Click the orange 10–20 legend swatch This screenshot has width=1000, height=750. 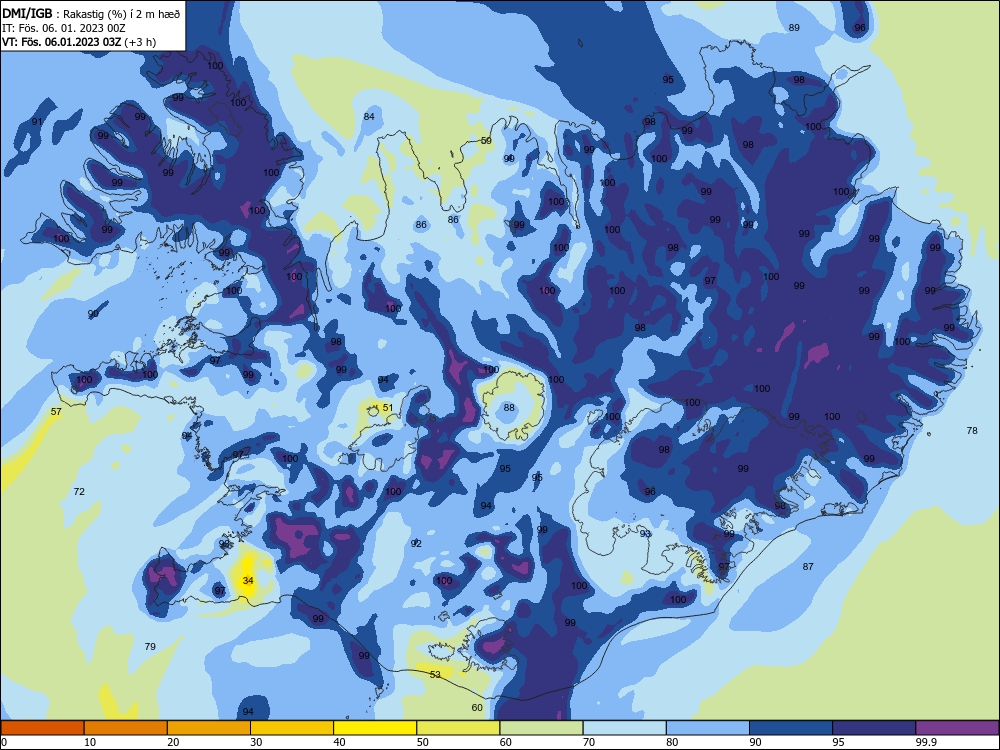point(126,728)
